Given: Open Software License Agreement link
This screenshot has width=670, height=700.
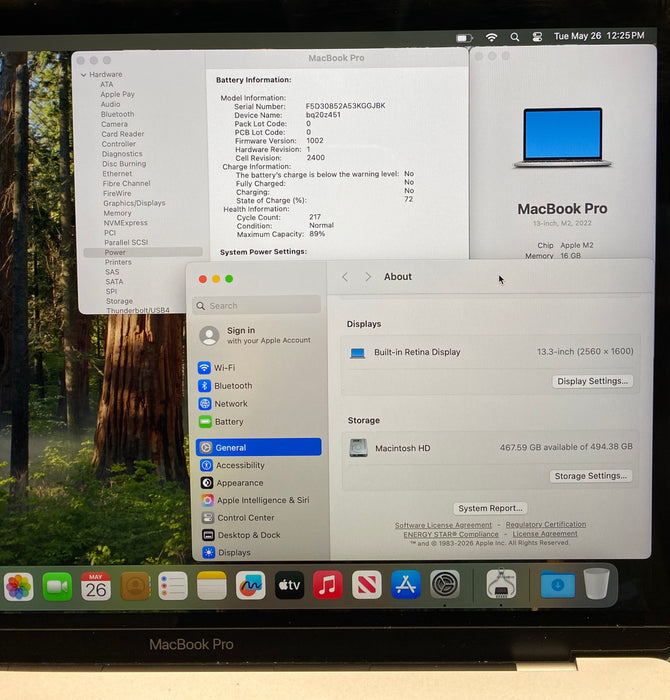Looking at the screenshot, I should point(443,525).
